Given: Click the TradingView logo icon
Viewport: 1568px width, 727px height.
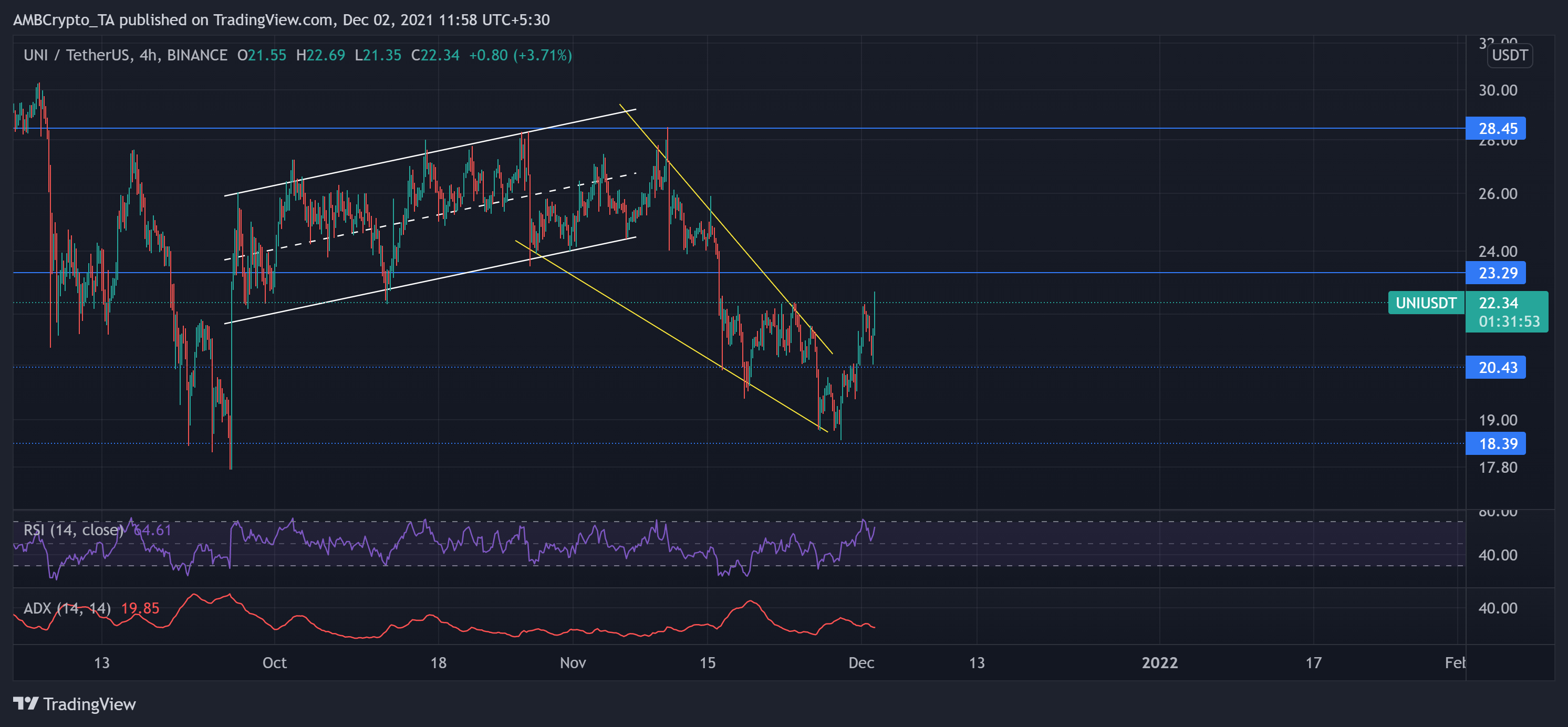Looking at the screenshot, I should (26, 704).
